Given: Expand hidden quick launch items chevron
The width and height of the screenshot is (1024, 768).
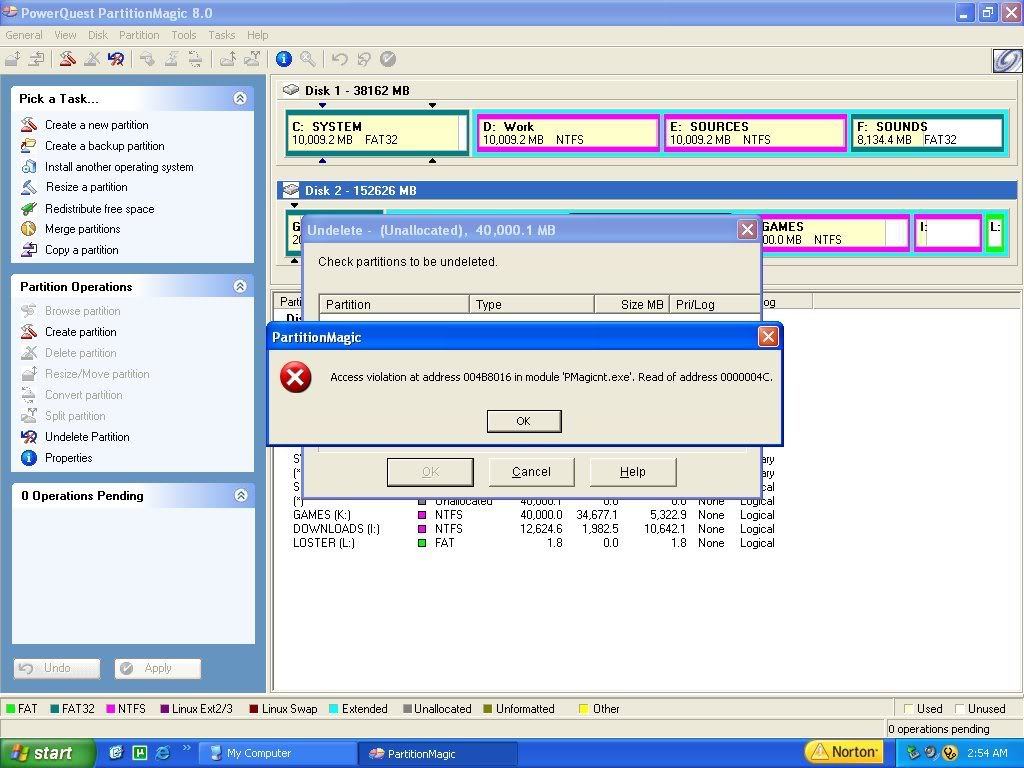Looking at the screenshot, I should click(x=187, y=748).
